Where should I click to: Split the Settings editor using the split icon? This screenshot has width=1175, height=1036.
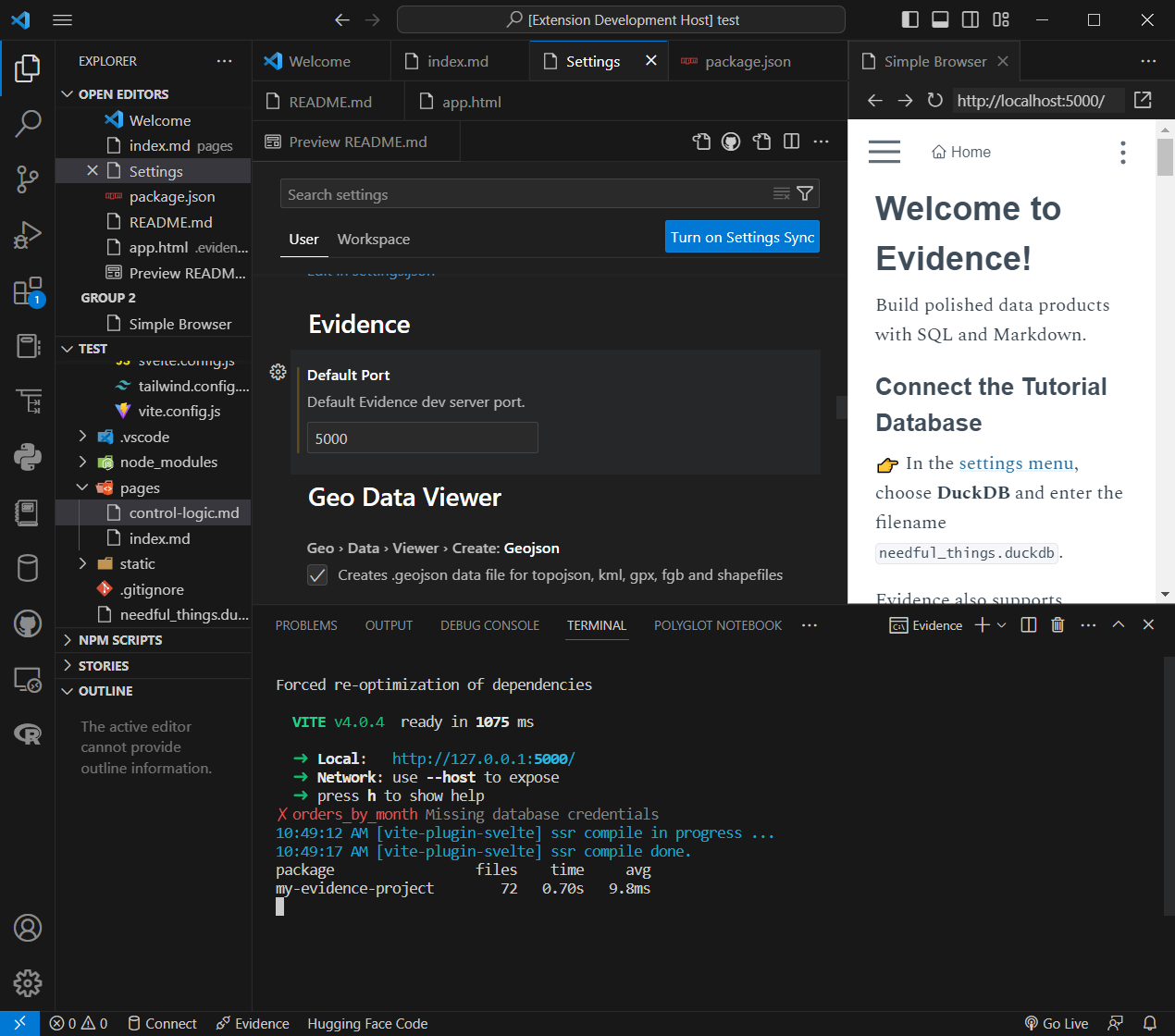click(x=791, y=141)
